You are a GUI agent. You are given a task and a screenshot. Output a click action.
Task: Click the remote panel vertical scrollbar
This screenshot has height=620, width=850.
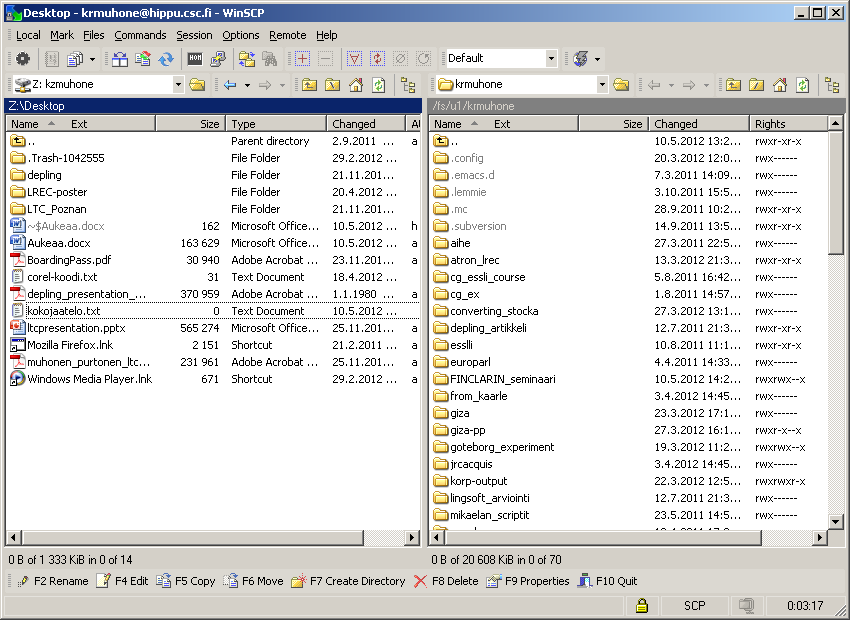836,350
